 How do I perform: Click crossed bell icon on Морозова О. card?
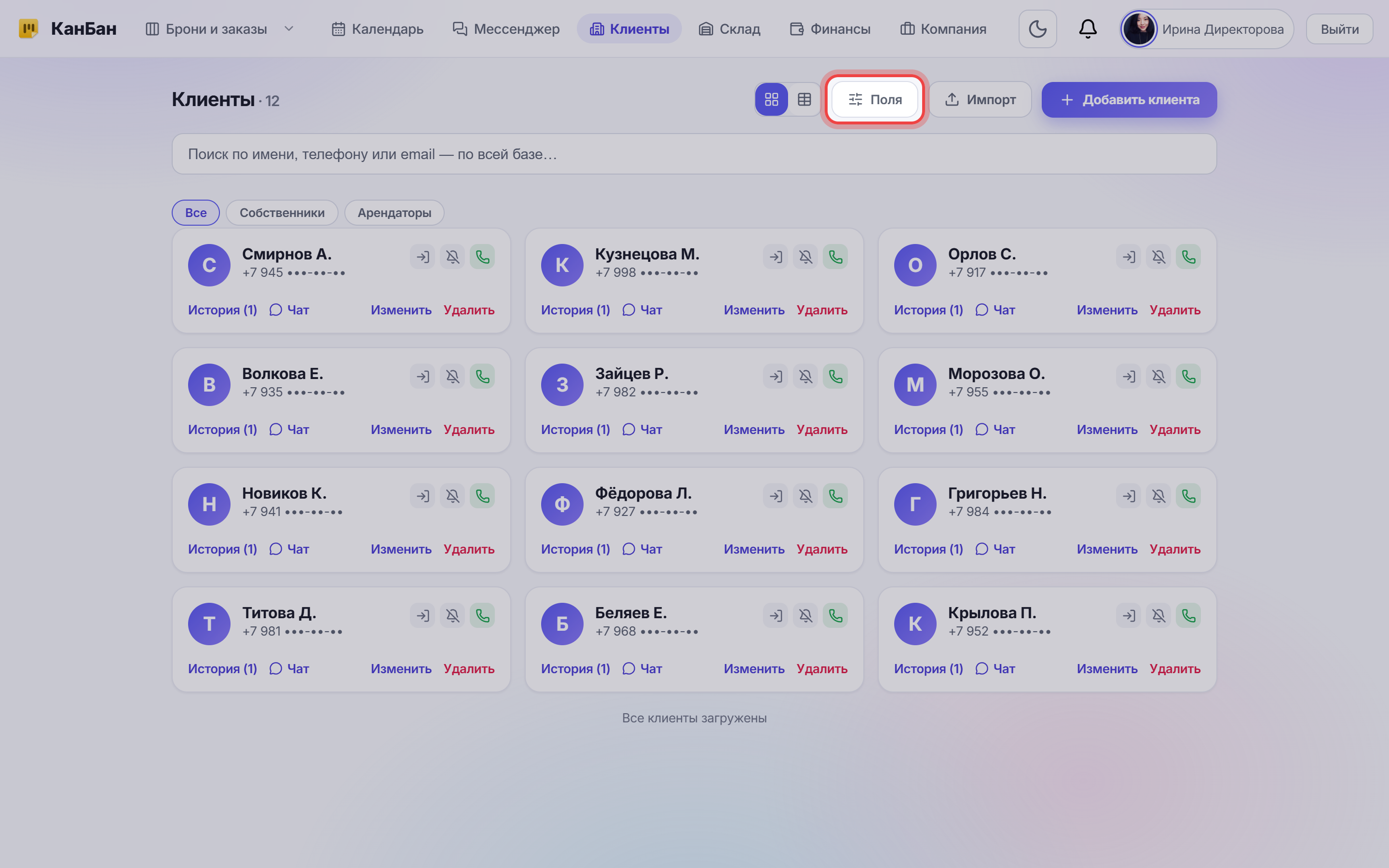tap(1158, 377)
